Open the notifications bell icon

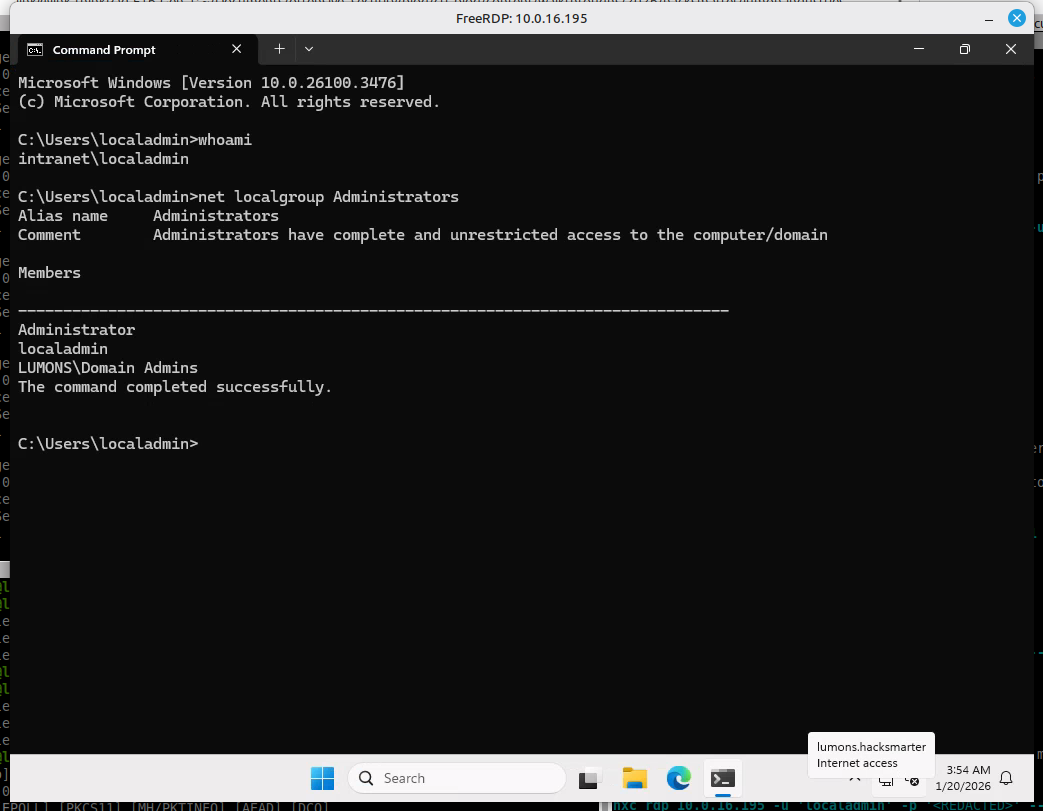(x=1006, y=778)
